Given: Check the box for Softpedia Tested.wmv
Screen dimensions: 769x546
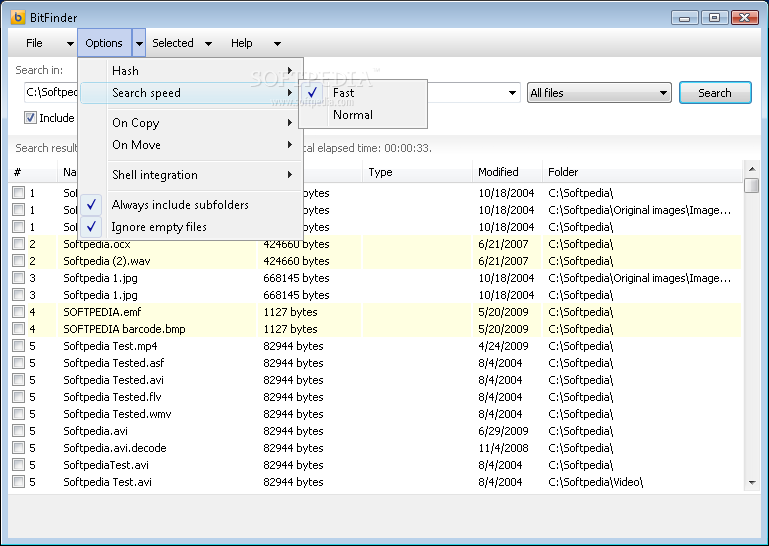Looking at the screenshot, I should point(19,414).
